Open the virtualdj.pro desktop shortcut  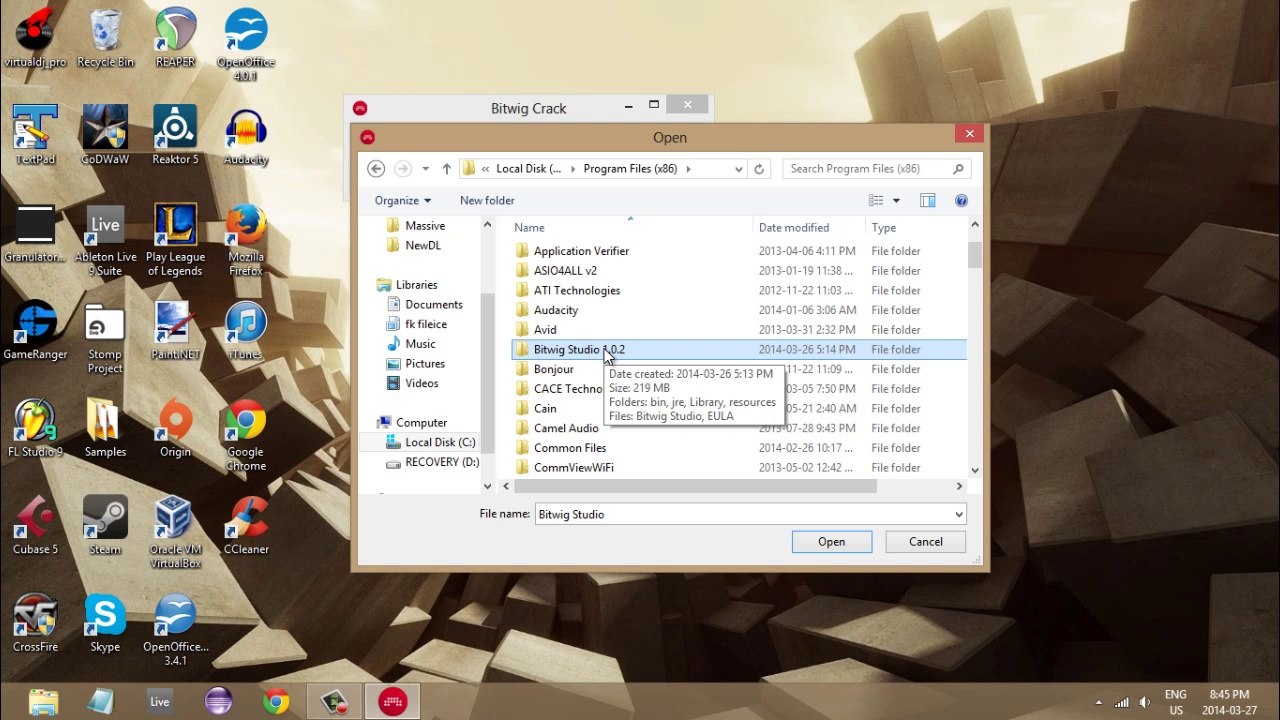pyautogui.click(x=35, y=40)
